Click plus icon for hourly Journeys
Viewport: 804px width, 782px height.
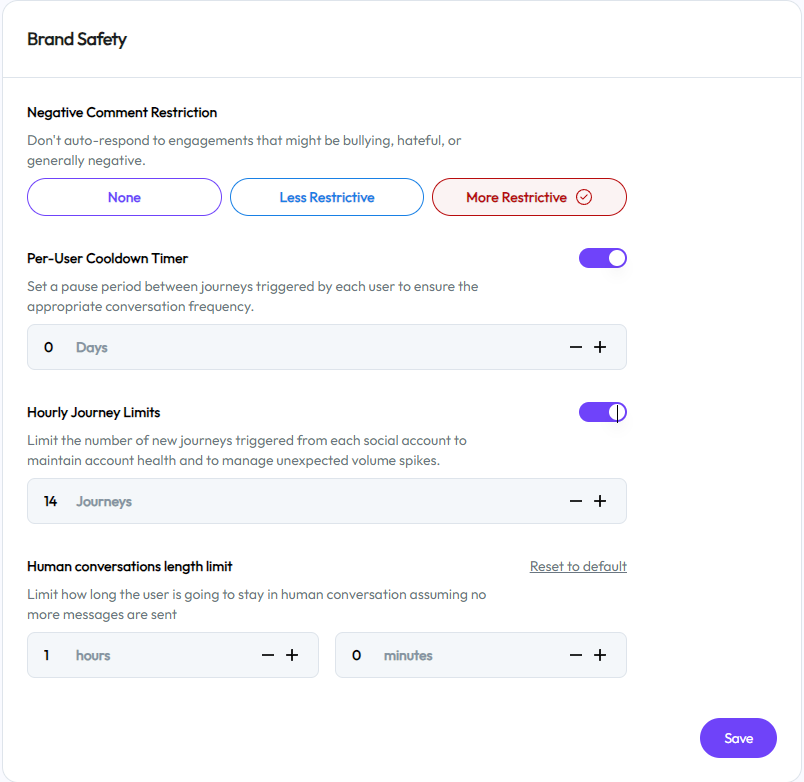[600, 502]
